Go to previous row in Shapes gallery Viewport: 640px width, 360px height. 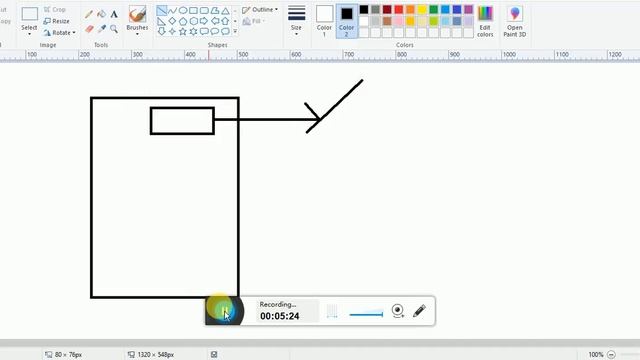point(235,11)
